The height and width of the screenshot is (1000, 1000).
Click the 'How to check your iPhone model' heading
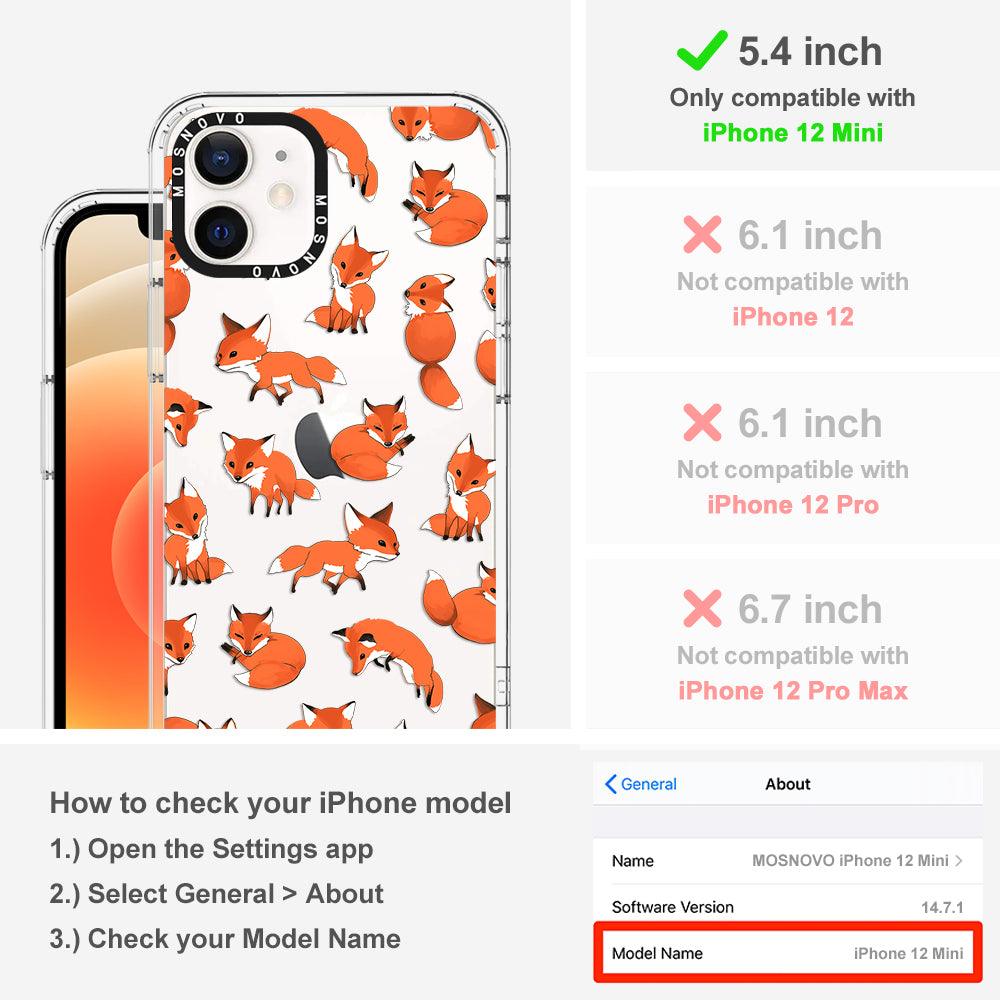(281, 803)
